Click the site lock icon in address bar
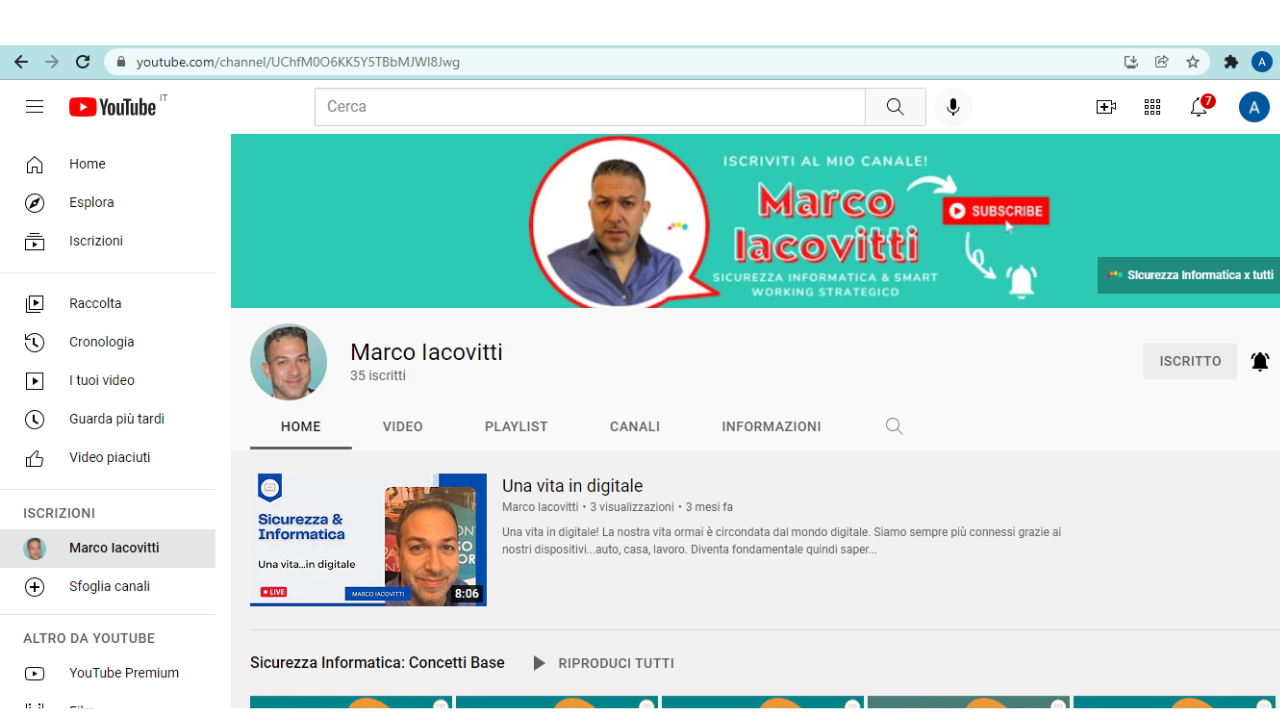1280x720 pixels. click(122, 62)
